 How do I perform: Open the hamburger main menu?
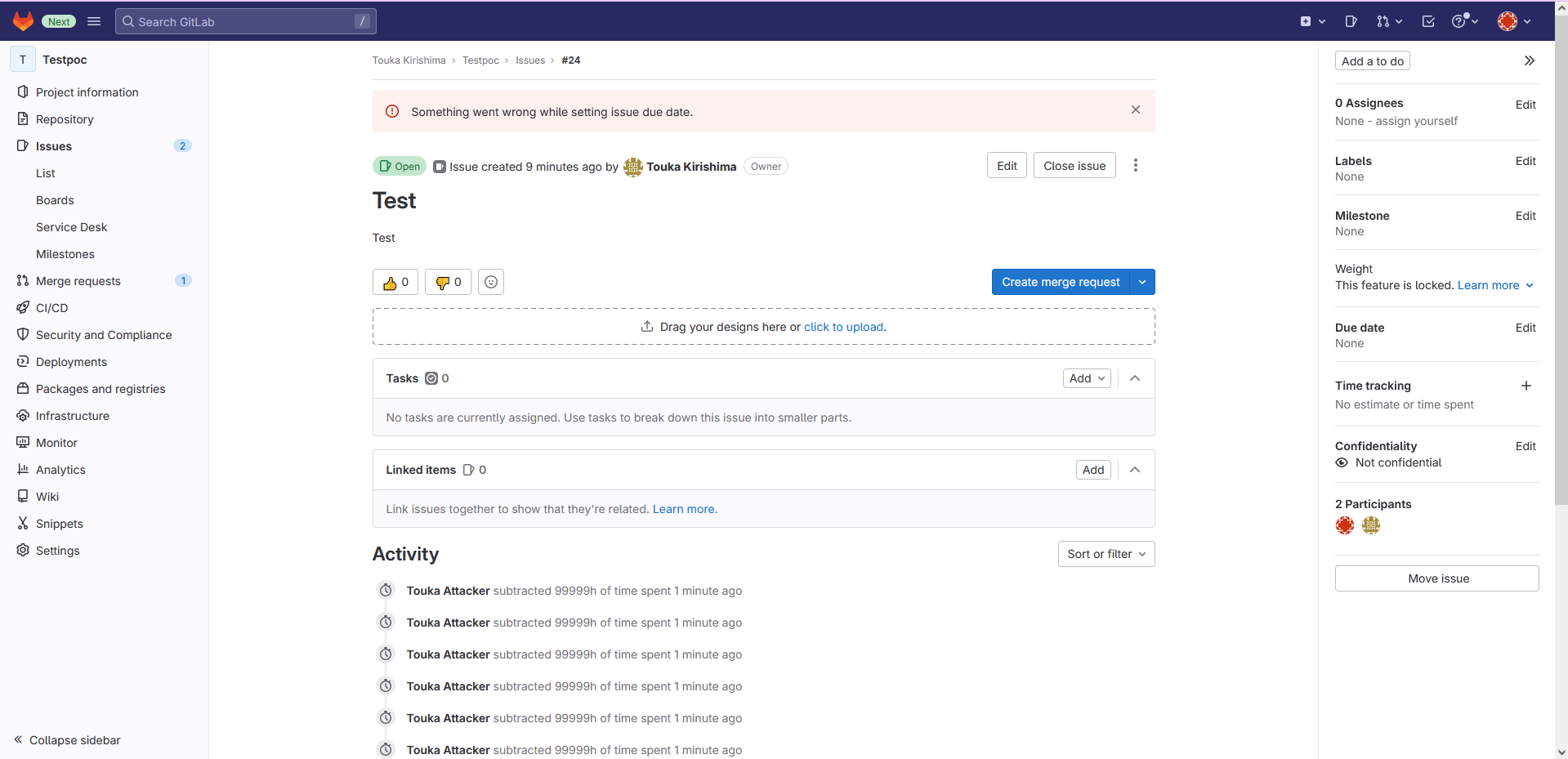(94, 21)
